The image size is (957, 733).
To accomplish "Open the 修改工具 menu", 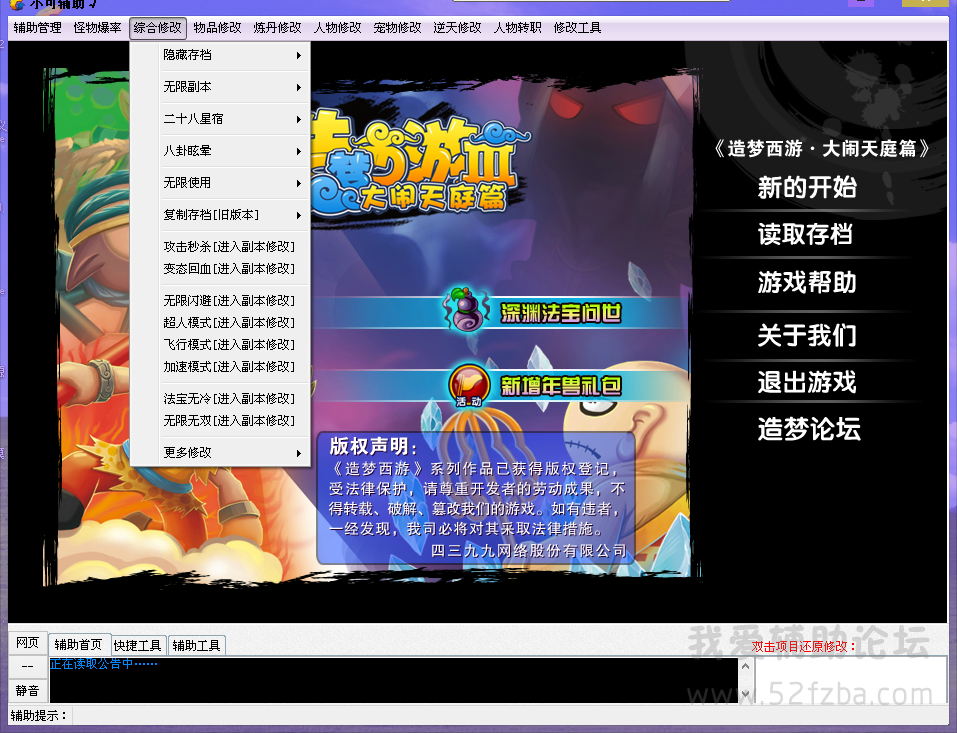I will pyautogui.click(x=577, y=28).
